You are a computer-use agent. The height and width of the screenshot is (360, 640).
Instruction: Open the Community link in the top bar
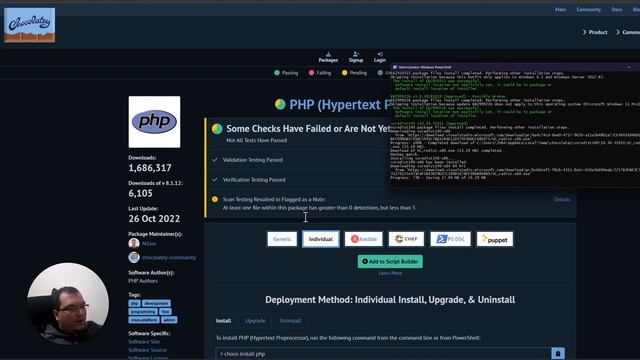coord(589,9)
